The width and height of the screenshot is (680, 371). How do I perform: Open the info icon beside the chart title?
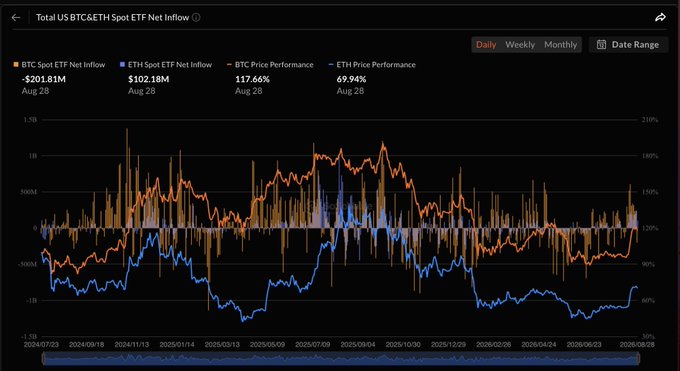click(x=196, y=17)
